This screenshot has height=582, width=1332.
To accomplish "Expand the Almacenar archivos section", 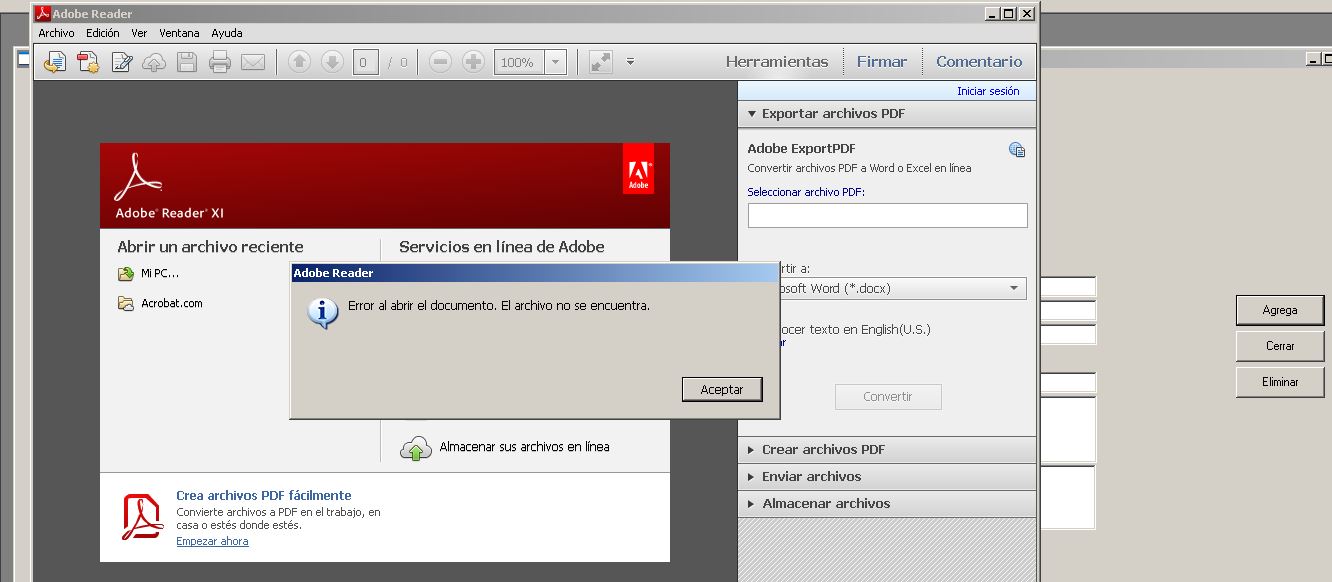I will tap(887, 504).
